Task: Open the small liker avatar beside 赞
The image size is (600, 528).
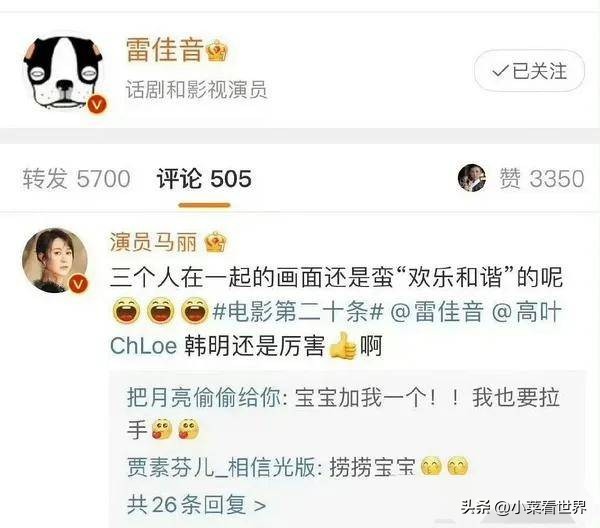Action: (472, 178)
